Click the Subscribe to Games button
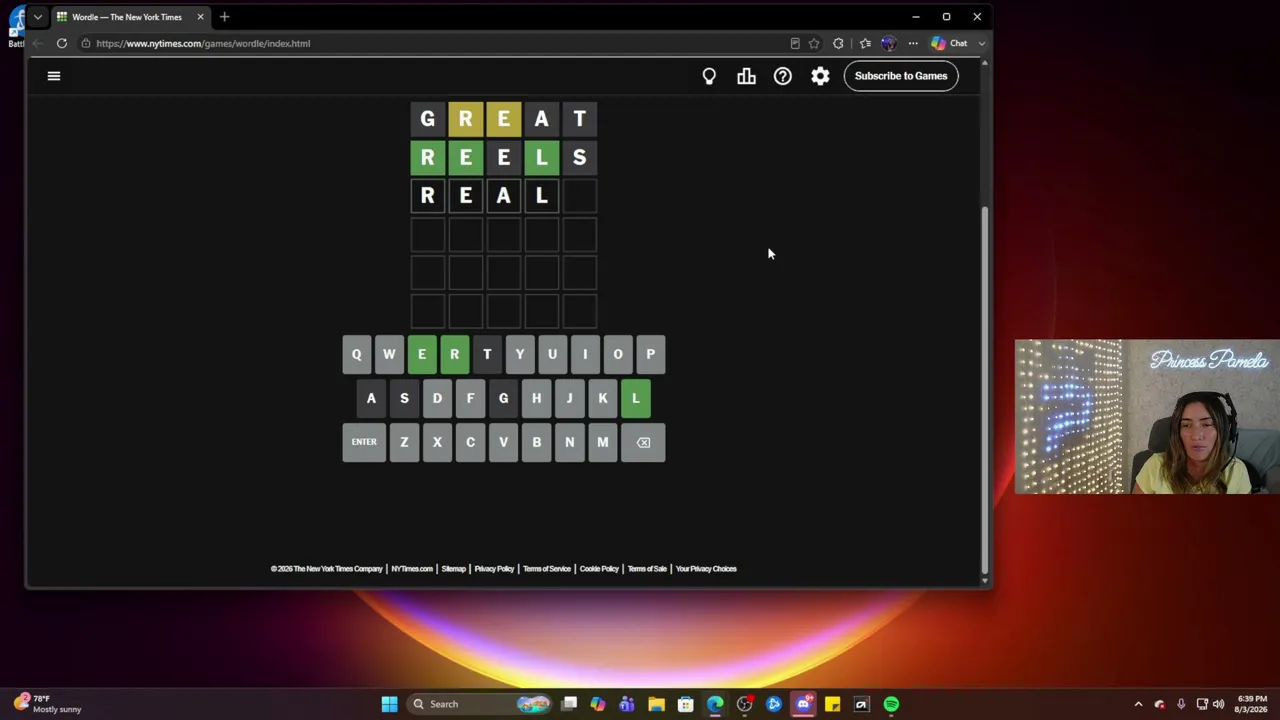1280x720 pixels. coord(901,76)
